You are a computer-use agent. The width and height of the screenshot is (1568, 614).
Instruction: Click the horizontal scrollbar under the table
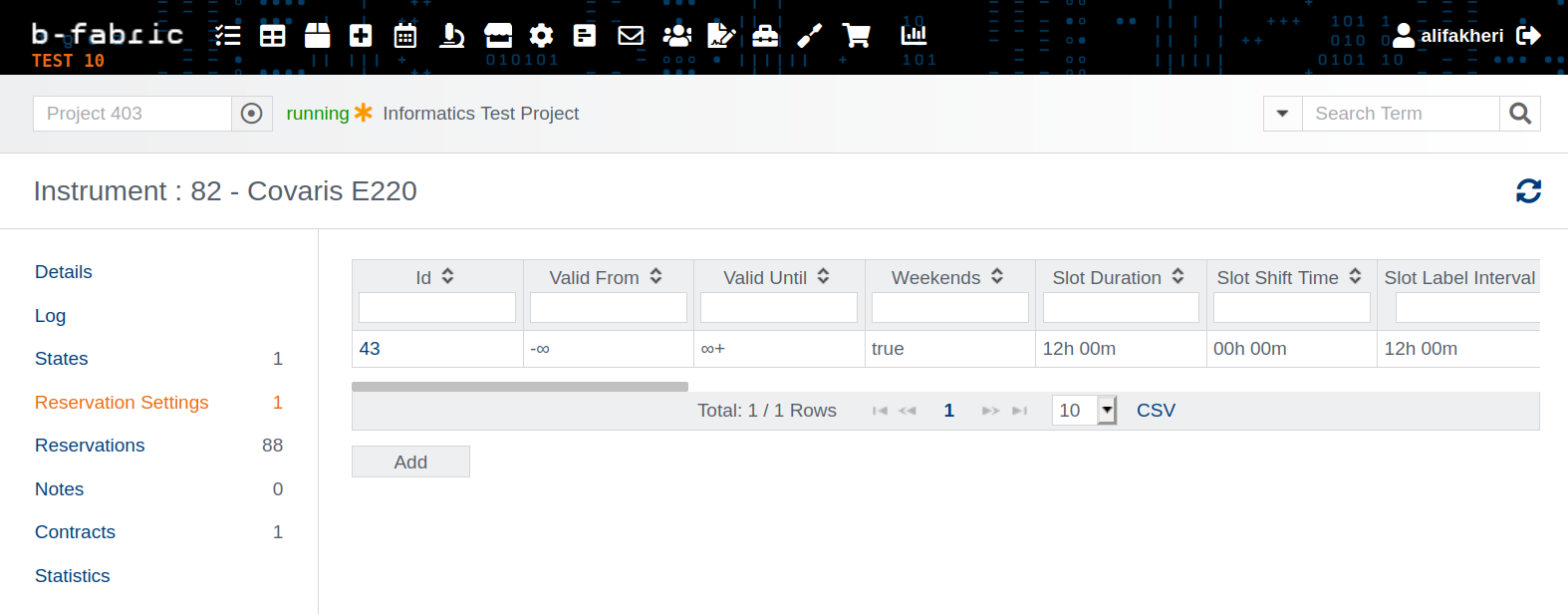click(520, 387)
